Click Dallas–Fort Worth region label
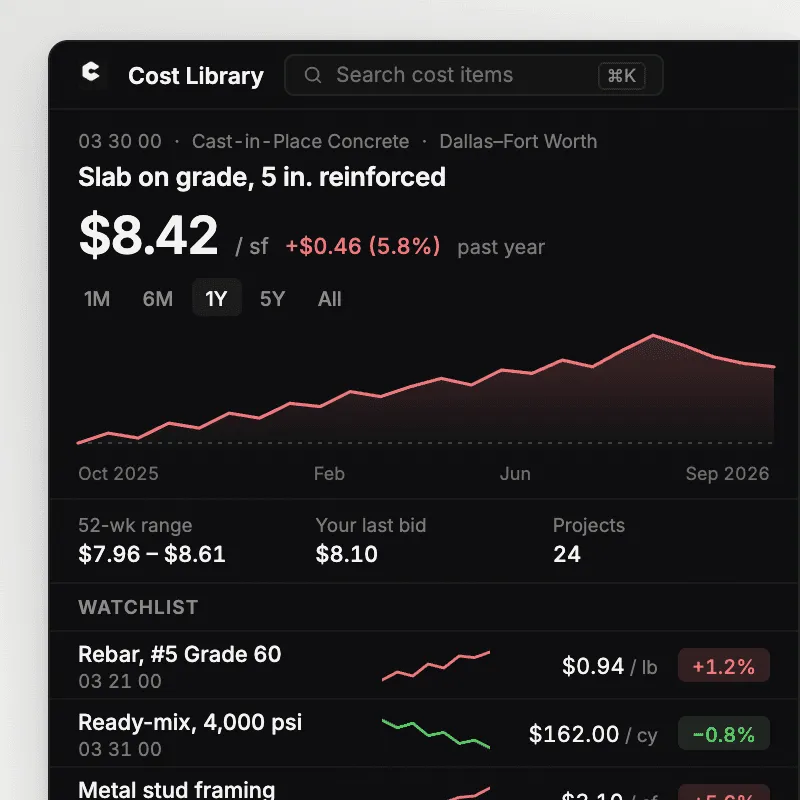 [x=518, y=141]
